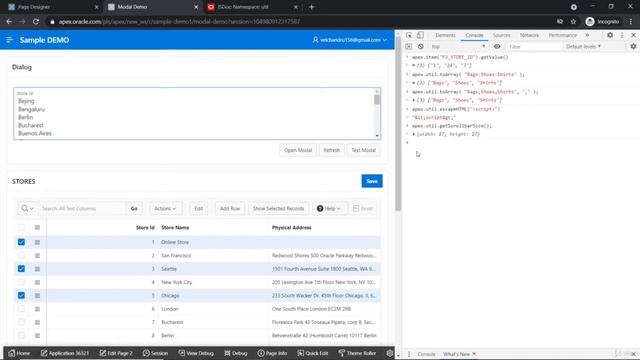
Task: Show console sidebar icon
Action: 409,47
